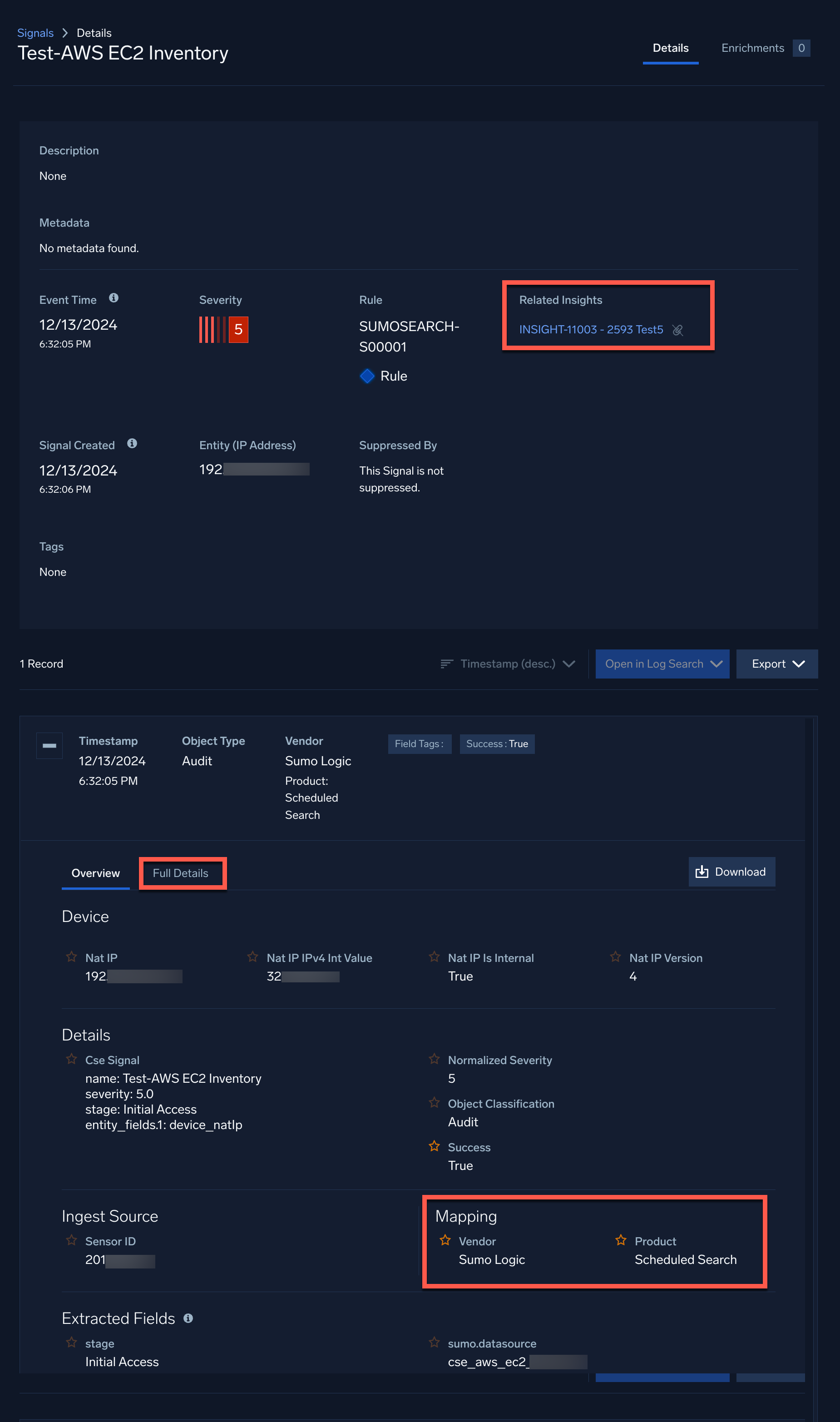Go back to Signals via breadcrumb

click(x=35, y=33)
